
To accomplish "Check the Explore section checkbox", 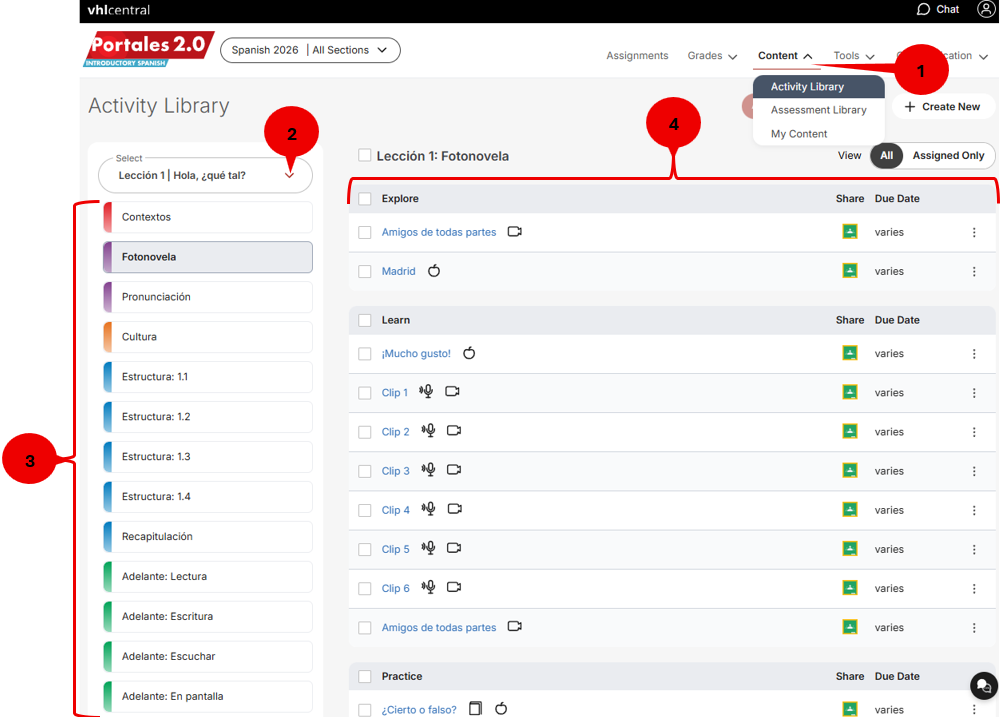I will point(364,199).
